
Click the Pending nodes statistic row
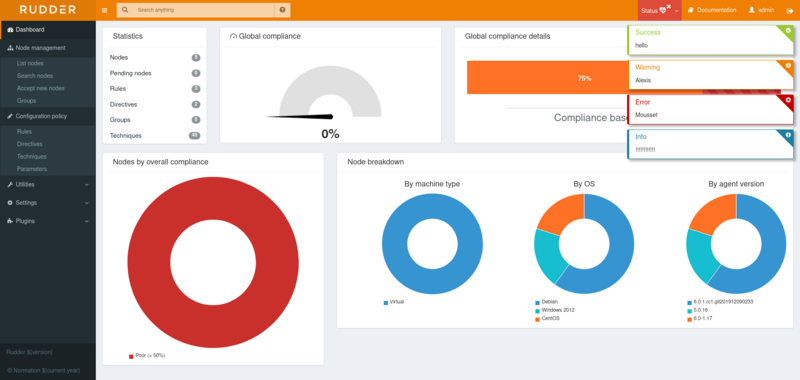[x=155, y=73]
